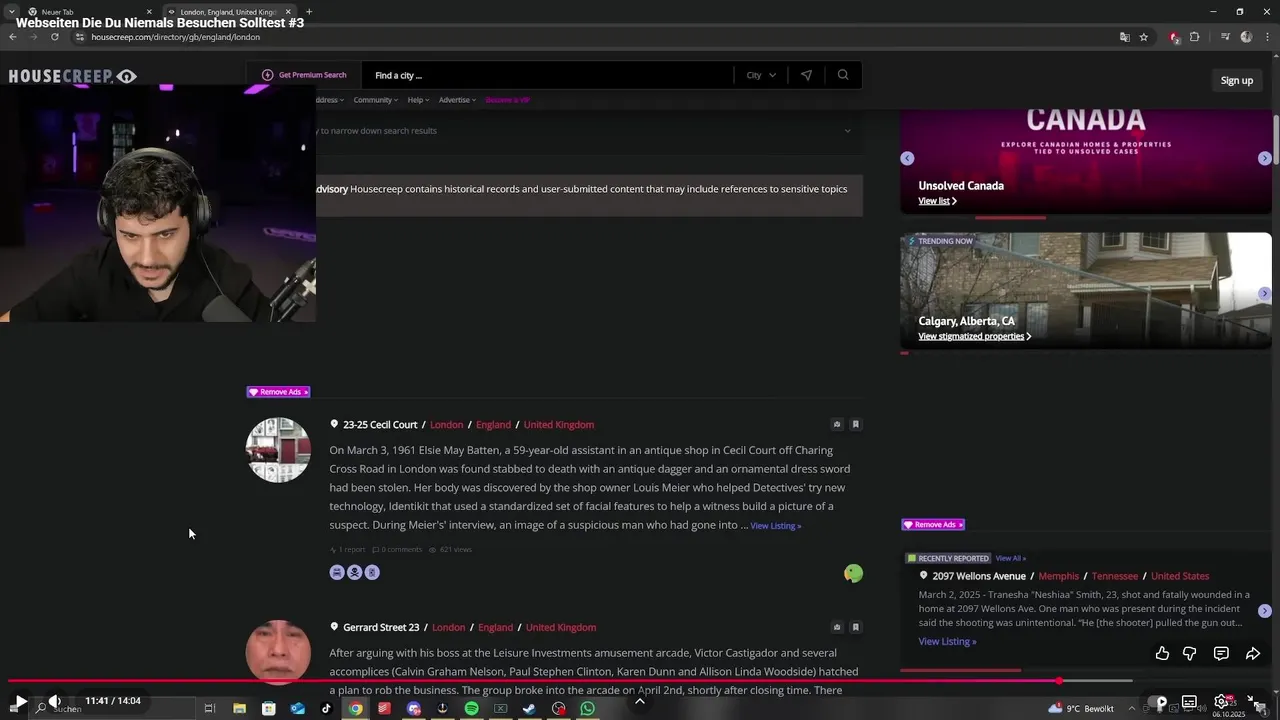Image resolution: width=1280 pixels, height=720 pixels.
Task: Mute the video volume
Action: (x=55, y=701)
